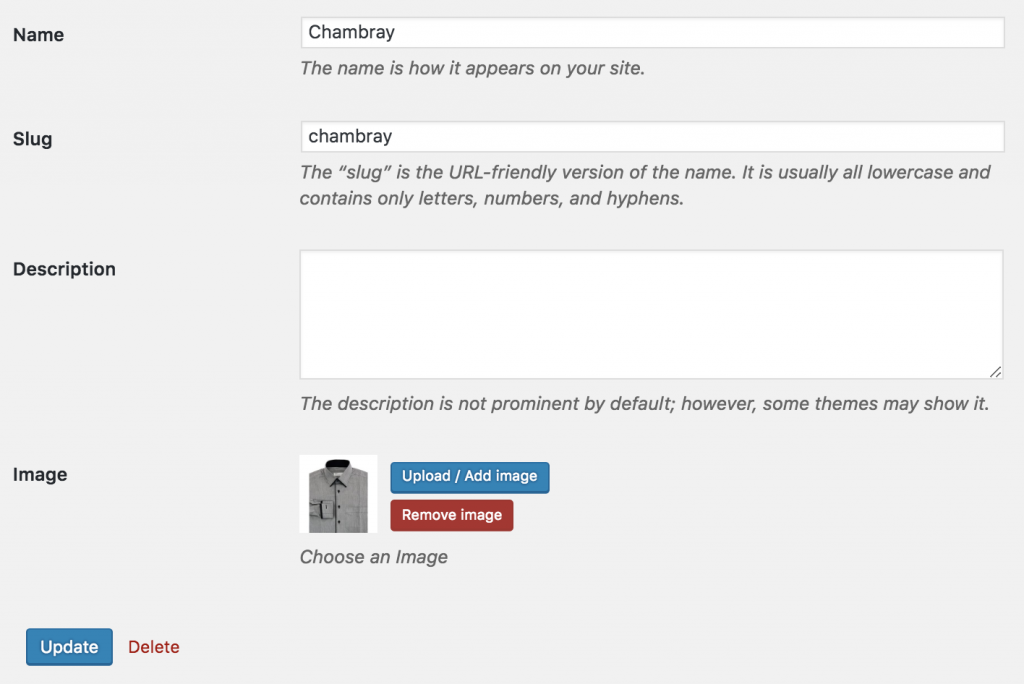This screenshot has height=684, width=1024.
Task: Click the help text below Description box
Action: 644,404
